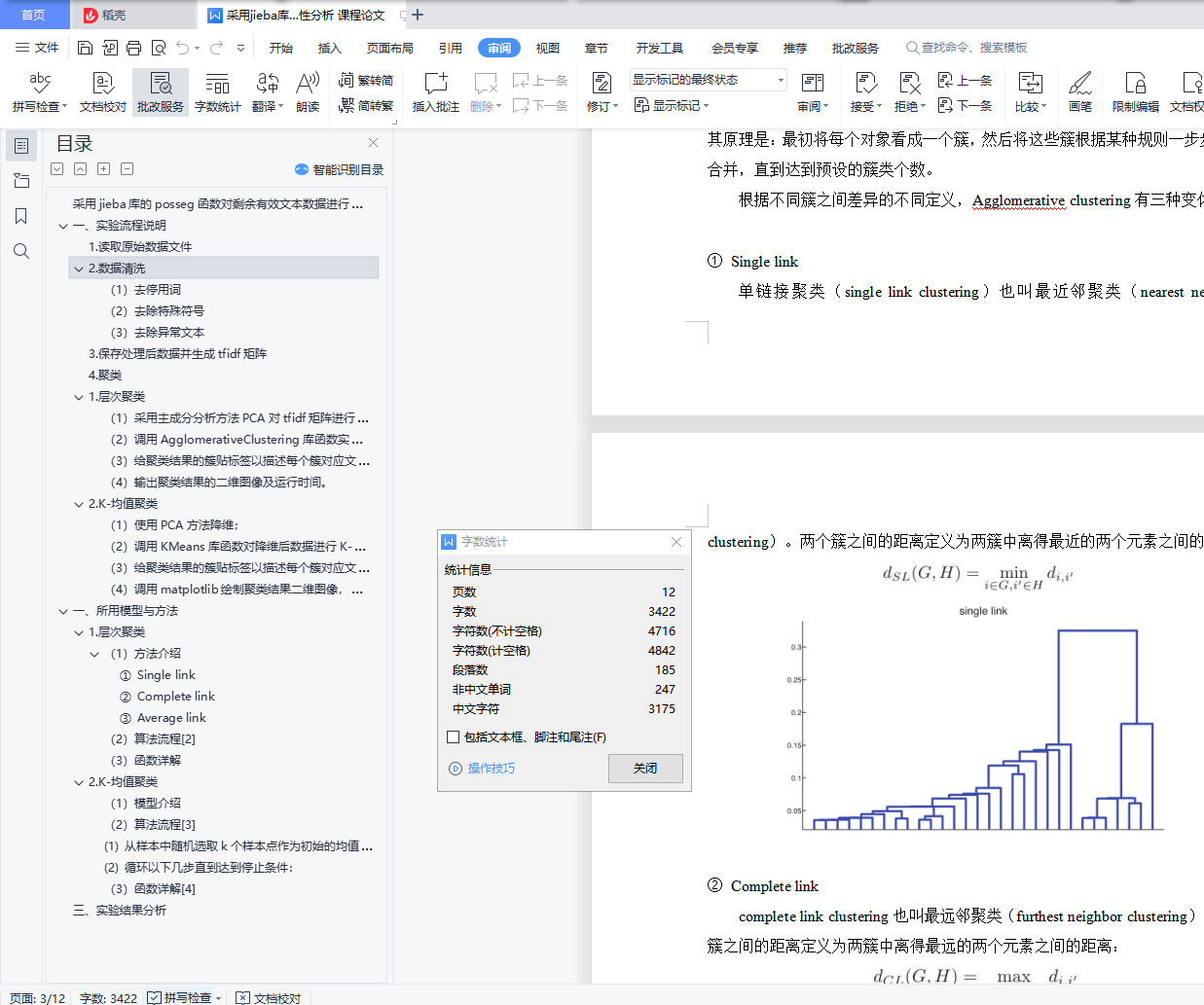
Task: Open Print Preview from quick toolbar
Action: [159, 48]
